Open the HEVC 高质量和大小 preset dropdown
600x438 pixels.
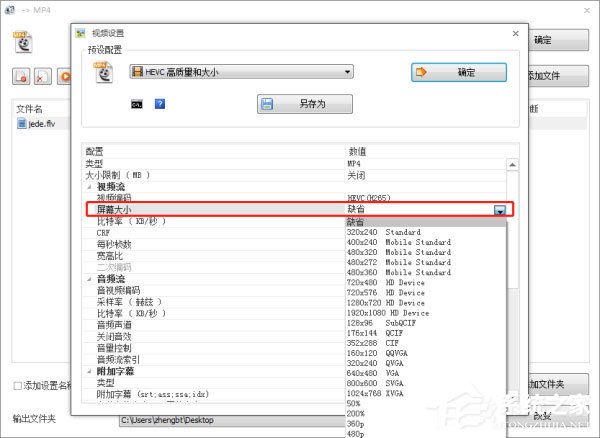[241, 72]
